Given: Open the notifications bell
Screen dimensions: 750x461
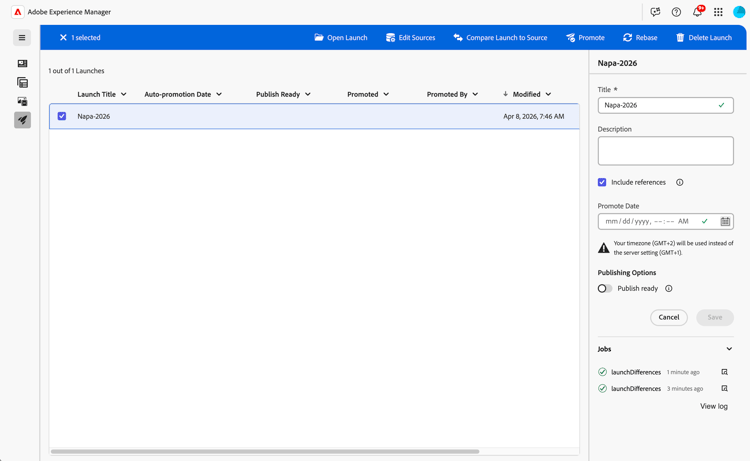Looking at the screenshot, I should coord(697,12).
